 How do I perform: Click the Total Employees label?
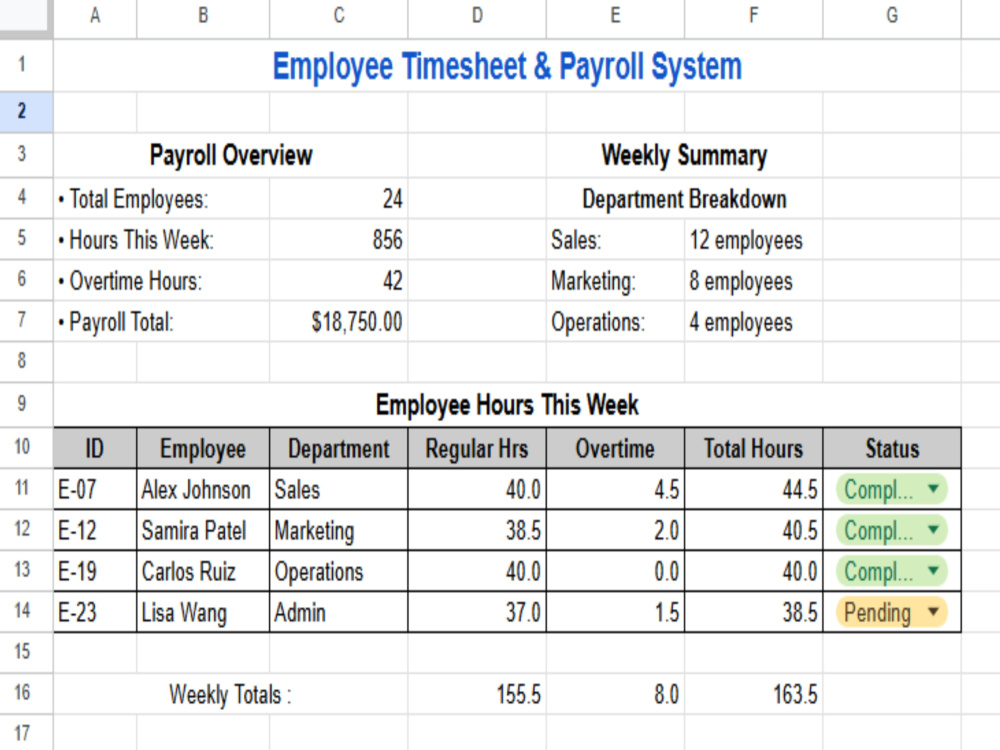click(x=133, y=199)
